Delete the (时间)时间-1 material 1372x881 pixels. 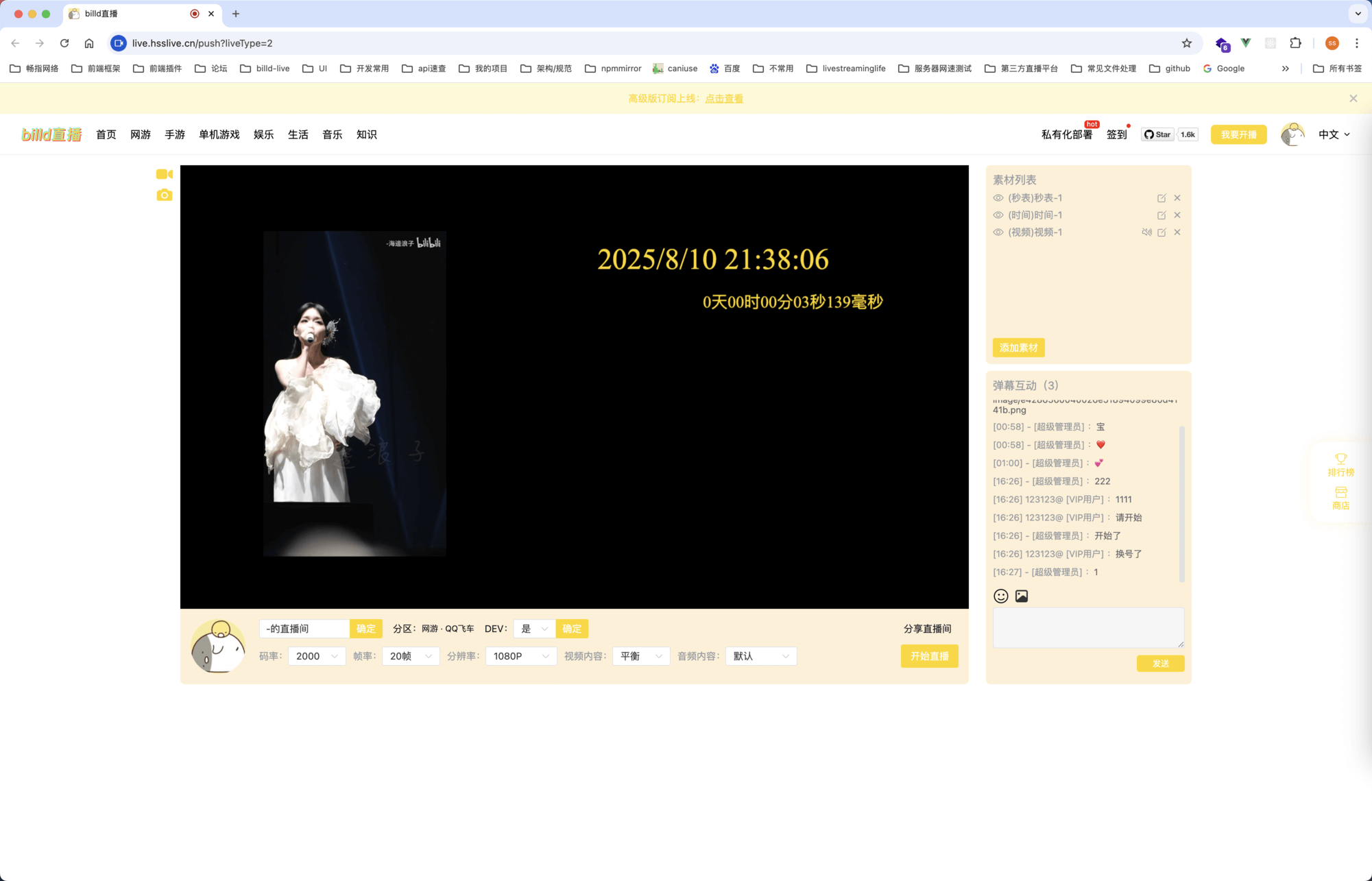1177,215
